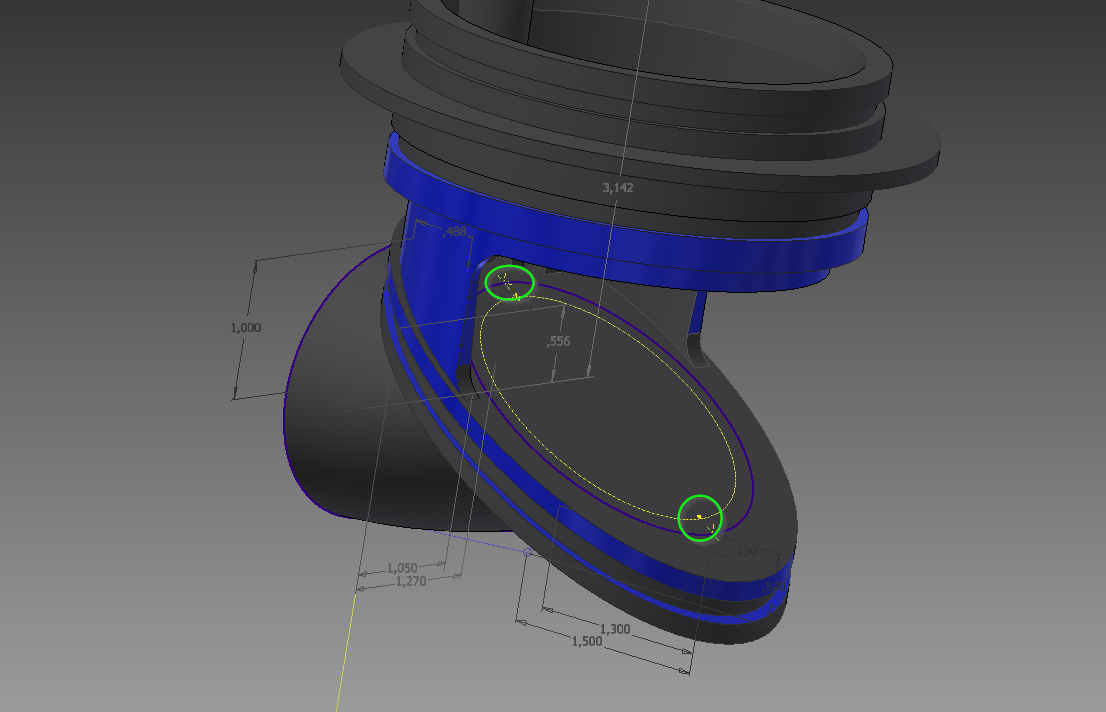Select the ,570 thickness dimension on the right

774,586
